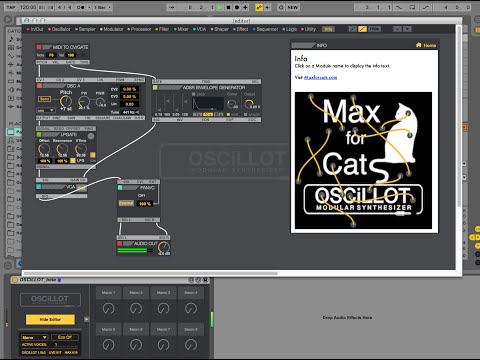Click the Hide Editor button

click(x=50, y=320)
